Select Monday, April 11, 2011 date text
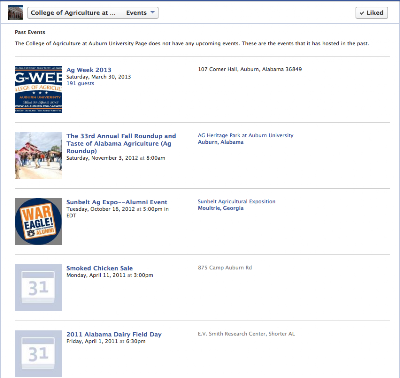Image resolution: width=400 pixels, height=378 pixels. [x=110, y=275]
